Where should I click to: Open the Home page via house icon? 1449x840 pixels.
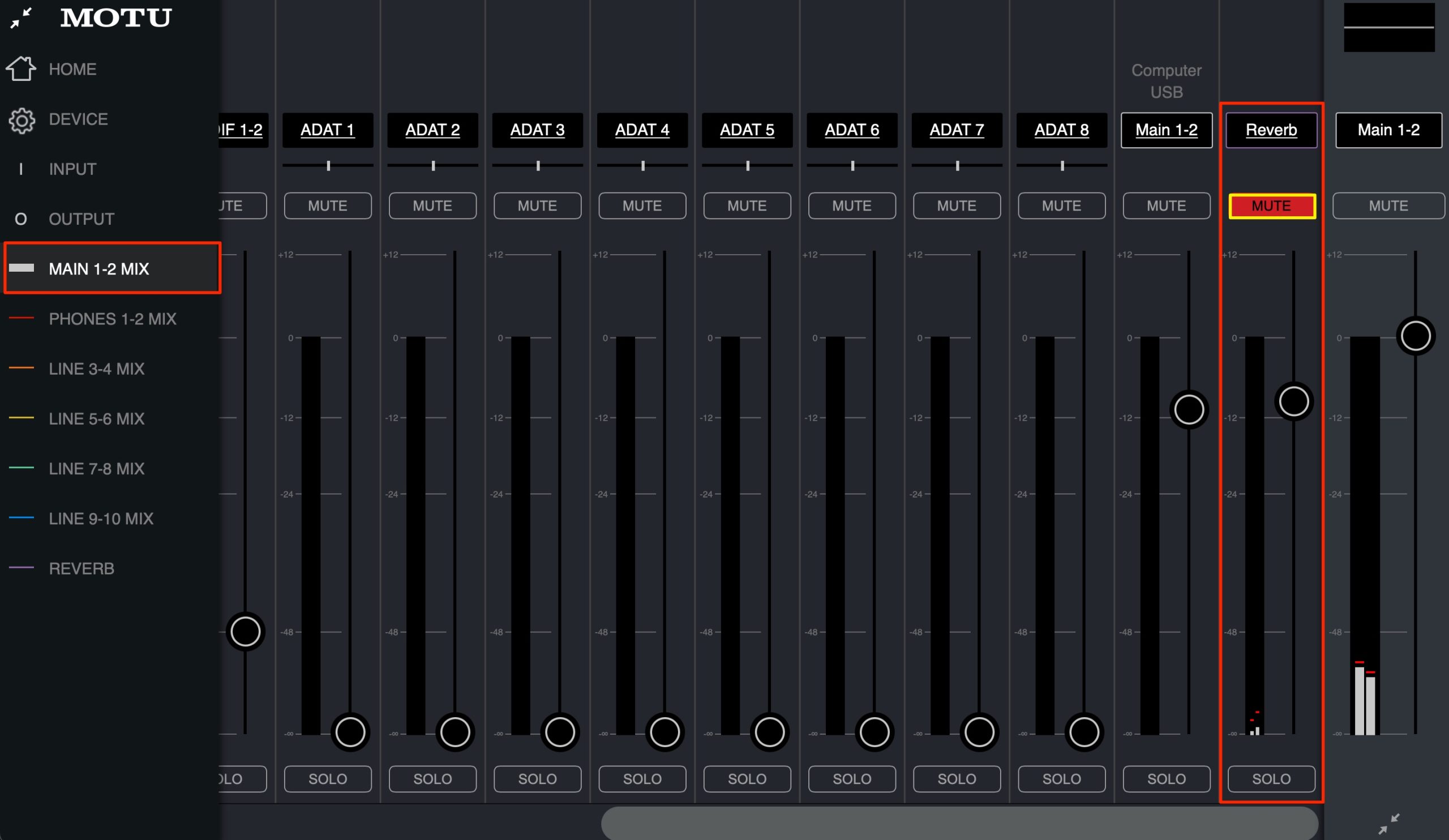[22, 69]
